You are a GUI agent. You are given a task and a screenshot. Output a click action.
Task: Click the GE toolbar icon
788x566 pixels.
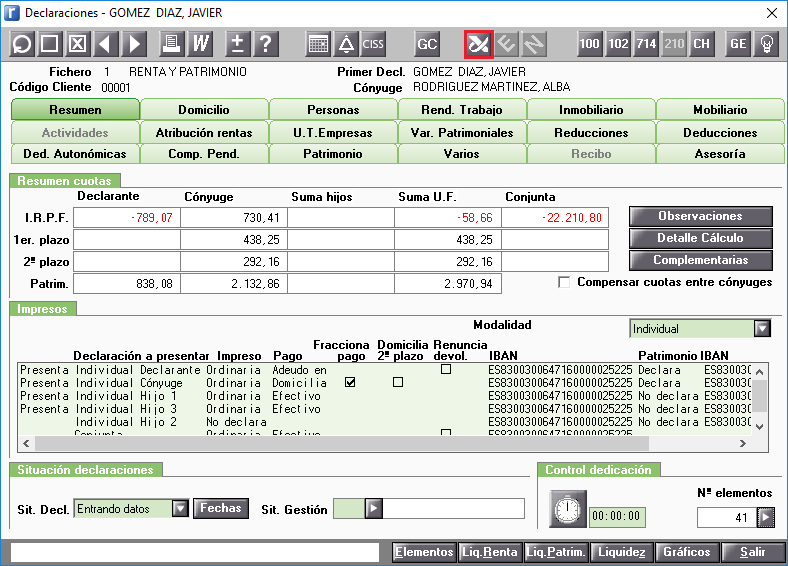pyautogui.click(x=738, y=44)
